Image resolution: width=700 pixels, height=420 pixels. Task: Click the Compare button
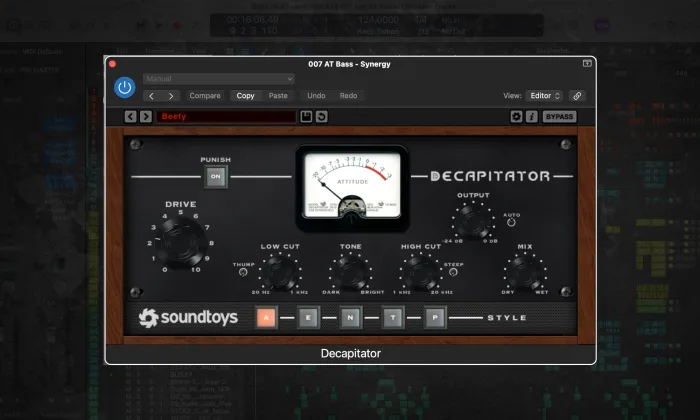click(205, 96)
